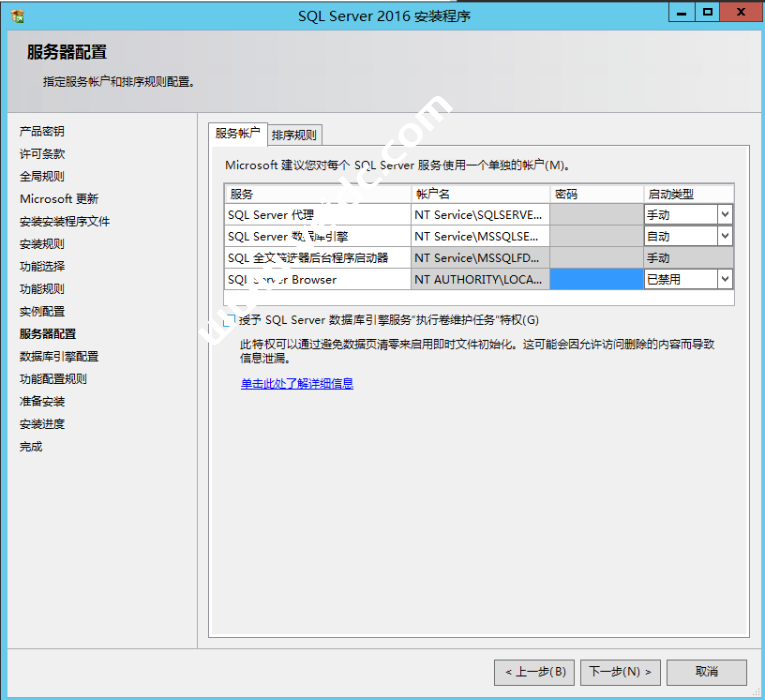765x700 pixels.
Task: Switch to the 排序规则 tab
Action: [294, 135]
